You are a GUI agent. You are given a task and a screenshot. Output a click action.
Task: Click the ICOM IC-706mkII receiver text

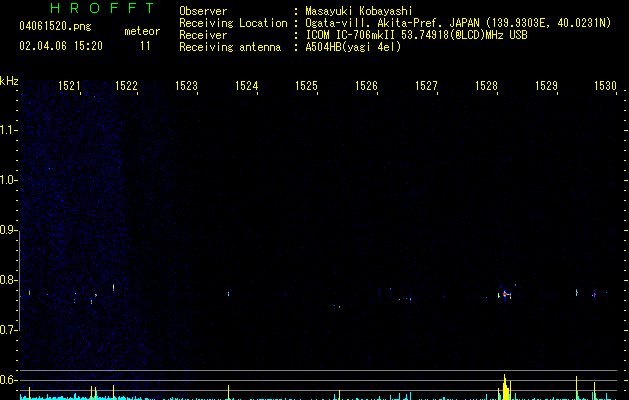coord(416,35)
